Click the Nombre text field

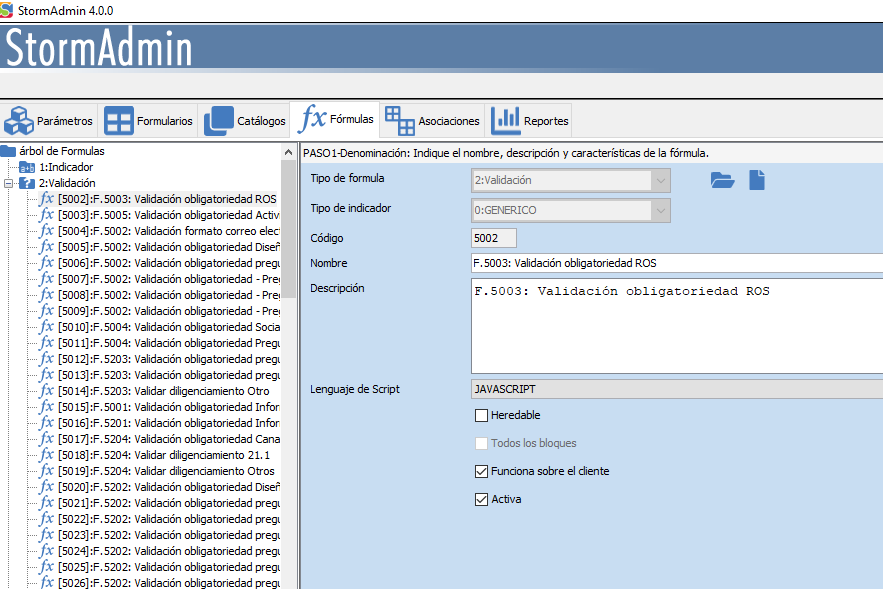(x=676, y=263)
